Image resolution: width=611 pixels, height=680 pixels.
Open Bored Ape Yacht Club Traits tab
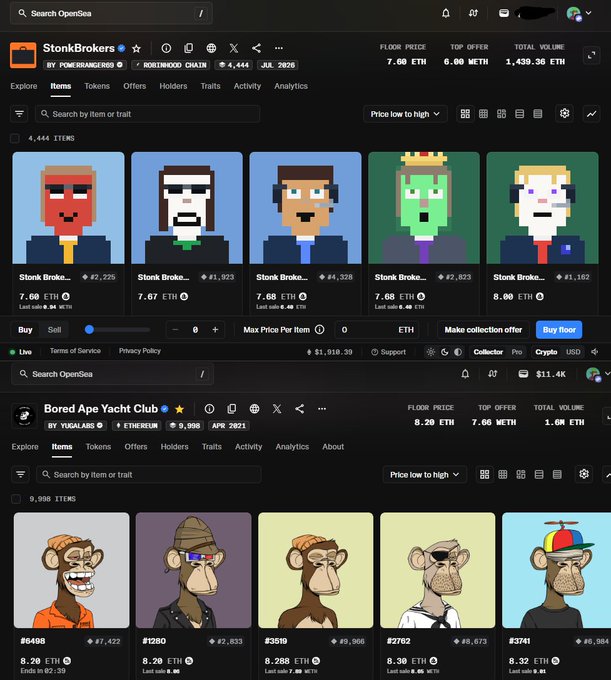[212, 446]
